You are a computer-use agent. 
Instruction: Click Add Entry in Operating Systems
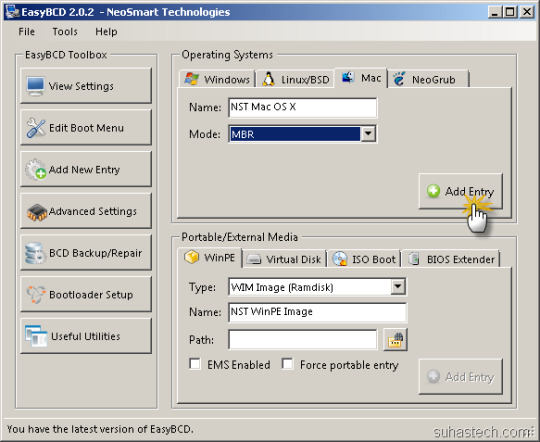[x=460, y=191]
